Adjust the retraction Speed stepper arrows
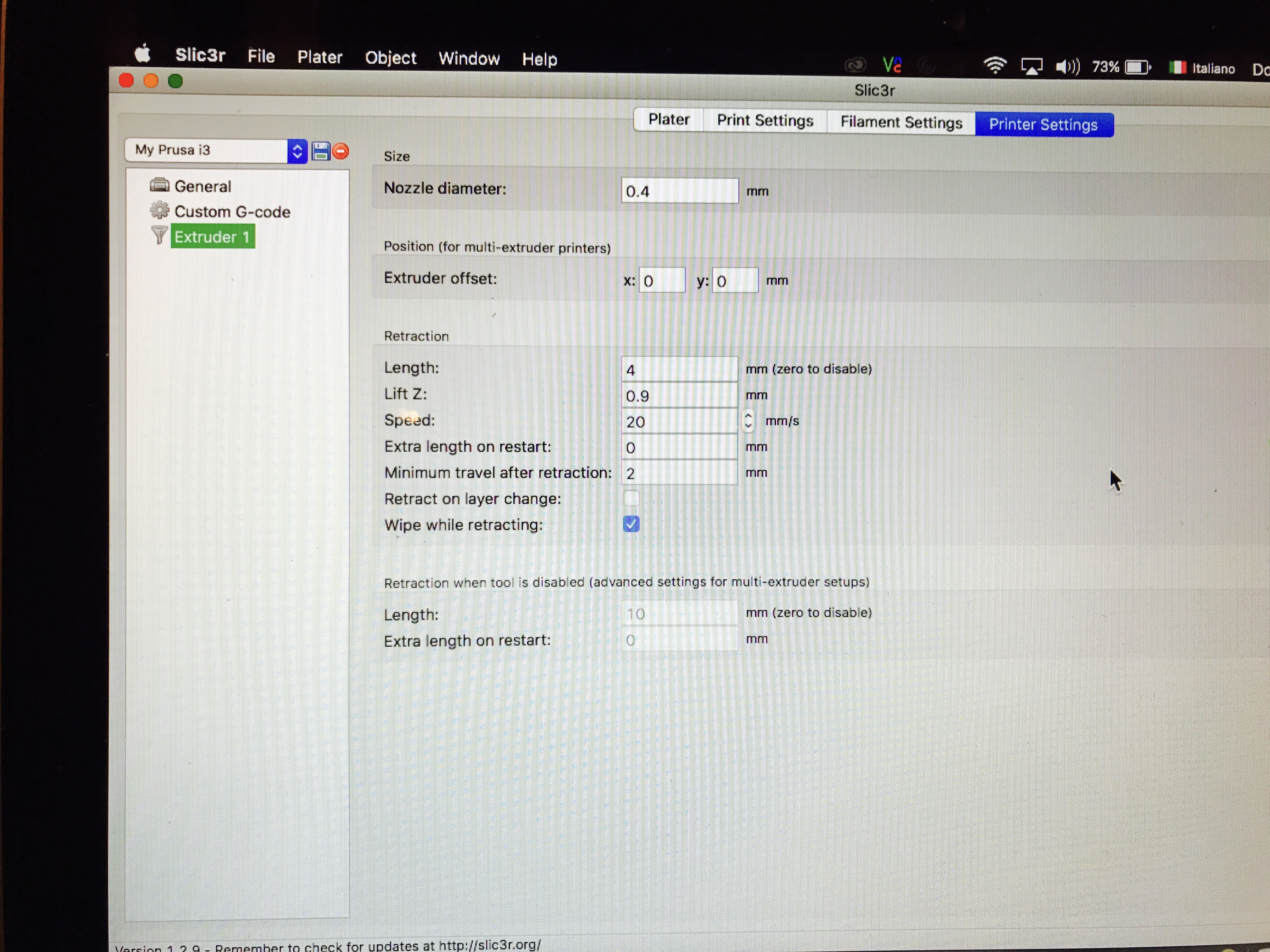This screenshot has width=1270, height=952. pos(748,421)
